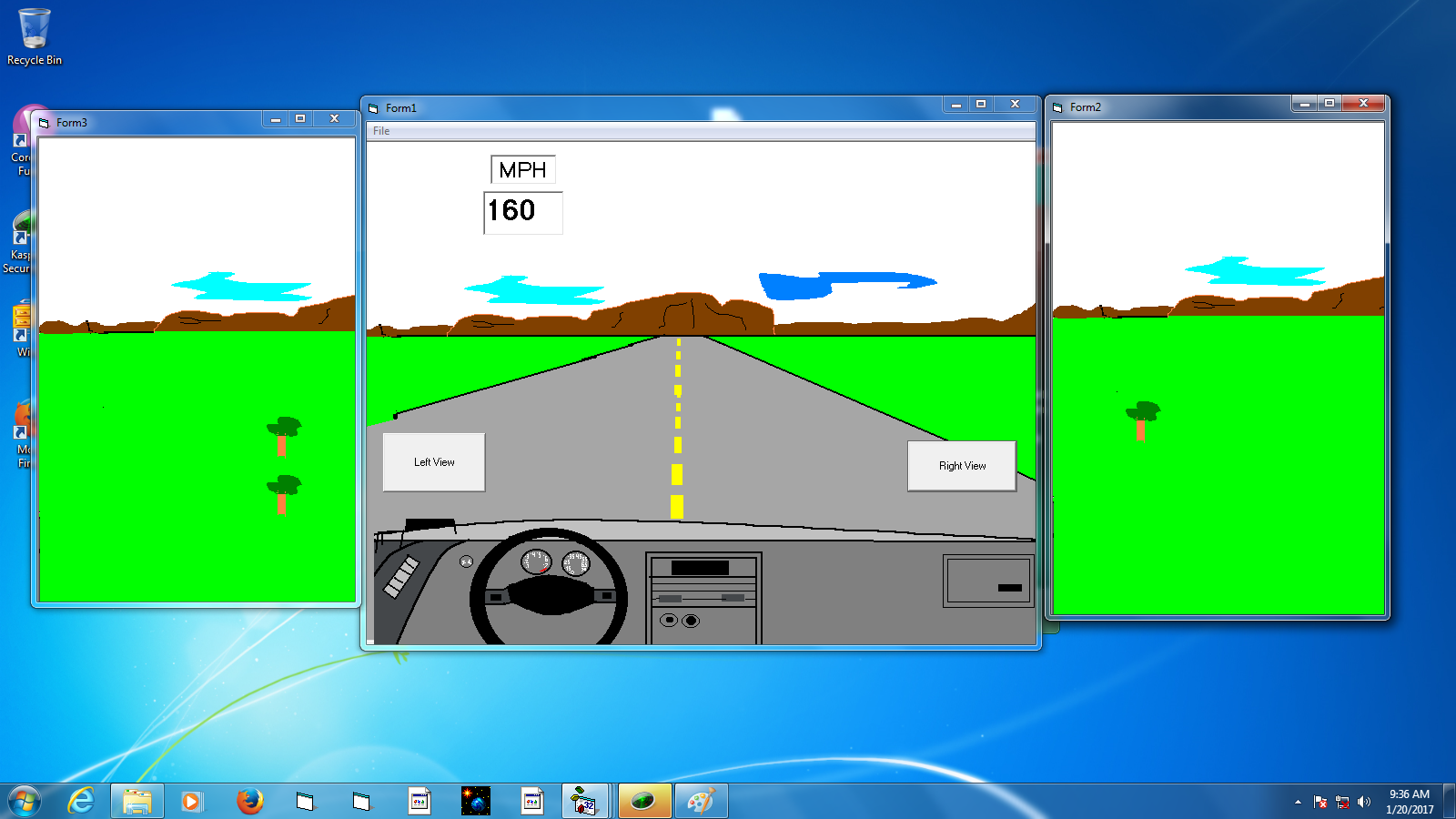Click the generic window icon beside Firefox
This screenshot has width=1456, height=819.
305,802
